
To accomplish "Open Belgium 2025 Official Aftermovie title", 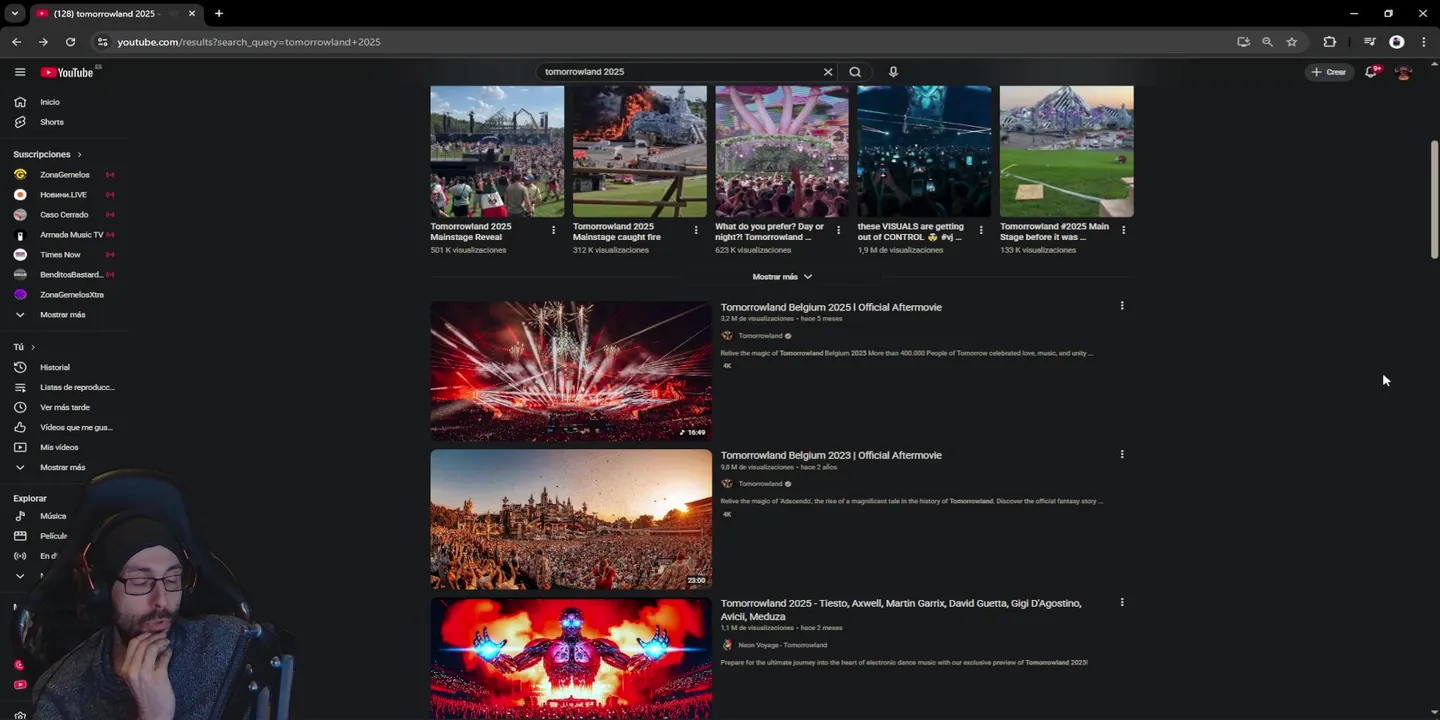I will 831,307.
